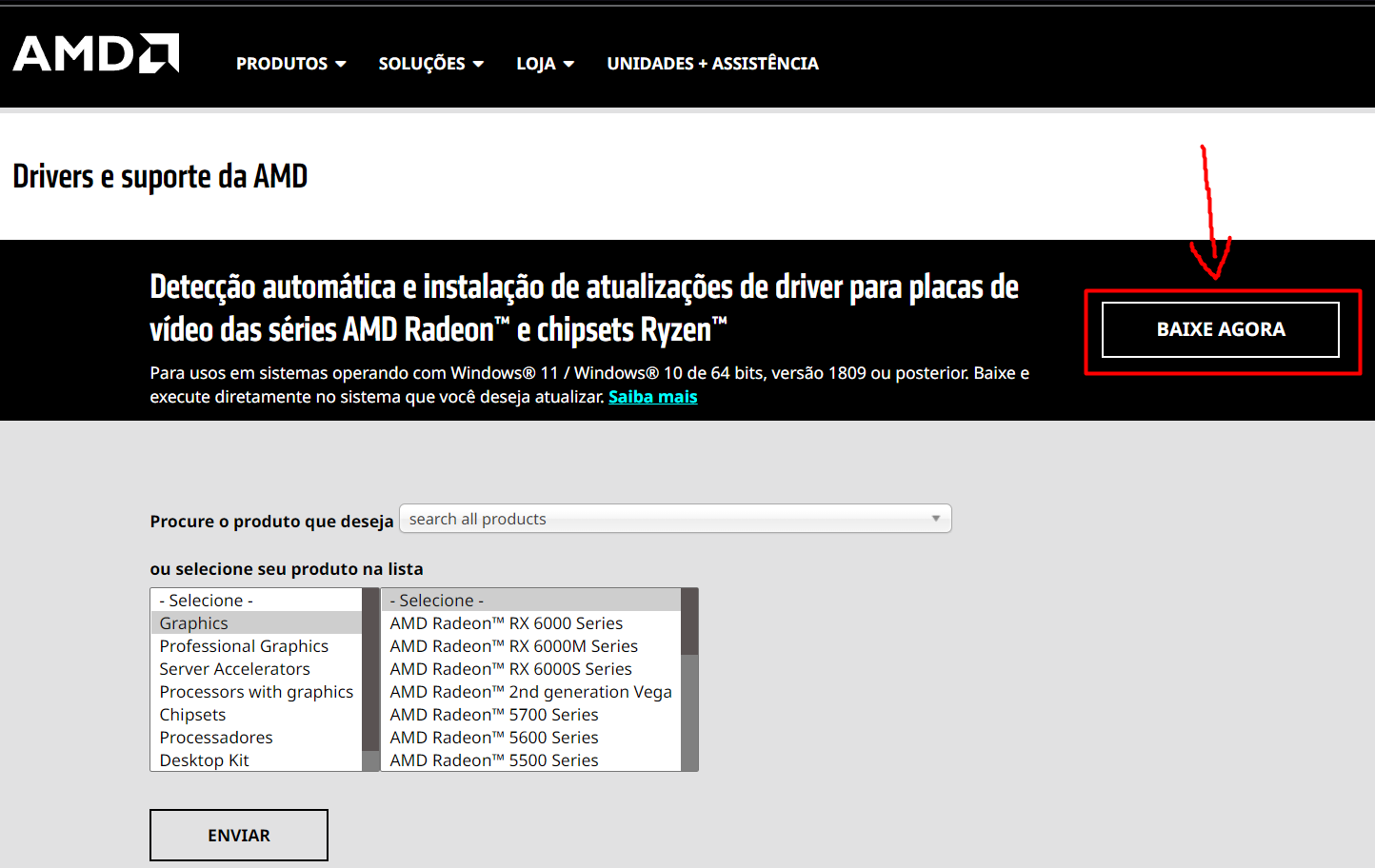Select Graphics in the category list
This screenshot has width=1375, height=868.
point(256,623)
